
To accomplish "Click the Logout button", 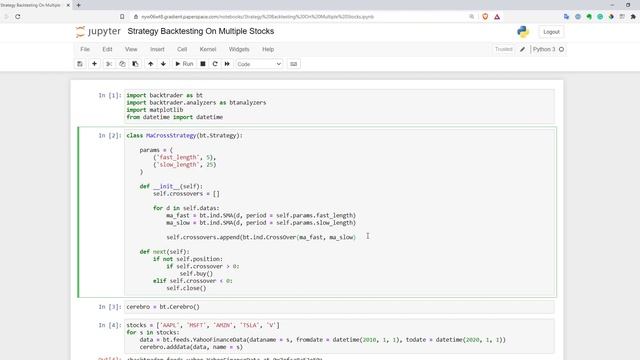I will click(x=551, y=32).
